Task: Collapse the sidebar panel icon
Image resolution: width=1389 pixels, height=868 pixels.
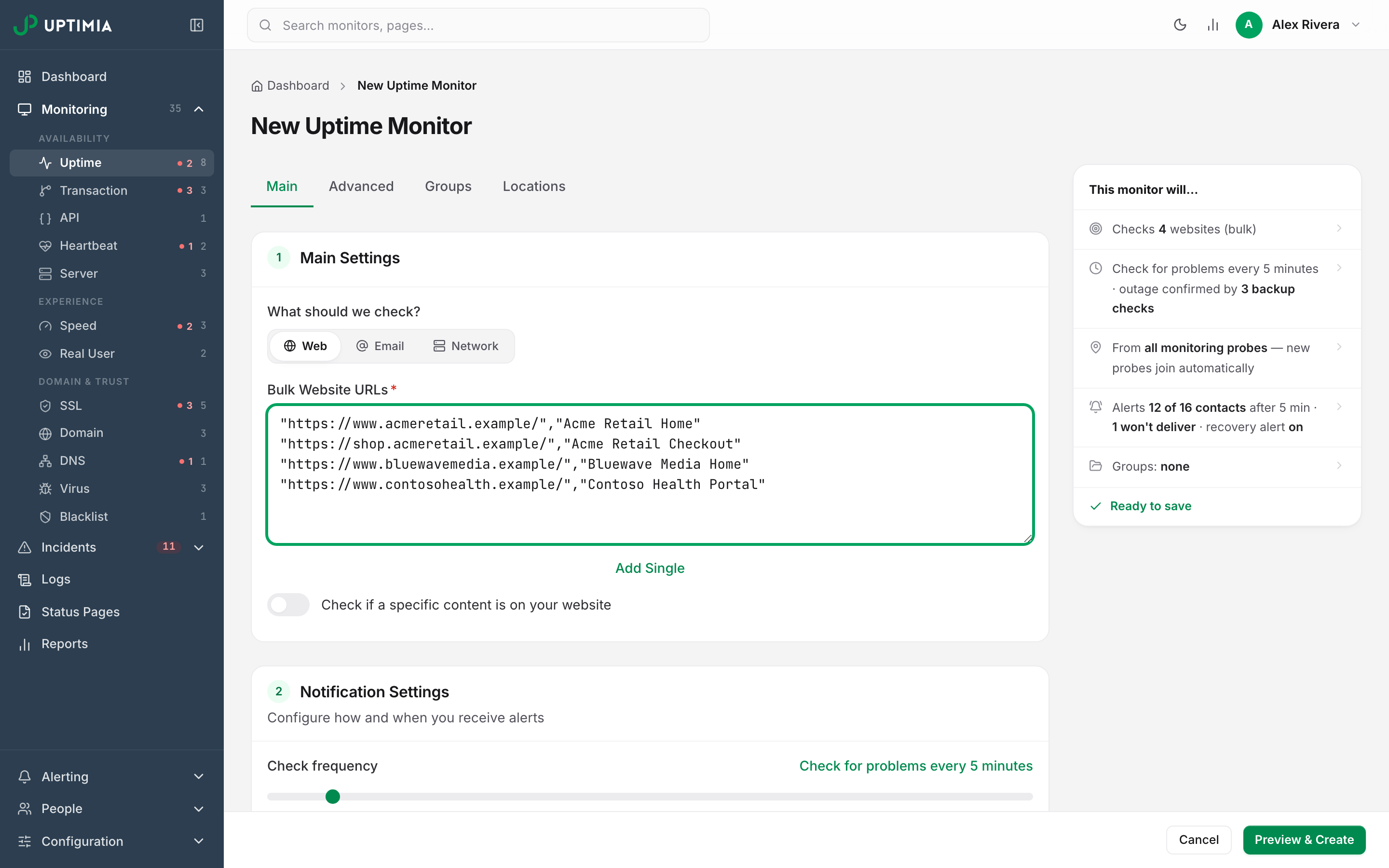Action: coord(196,25)
